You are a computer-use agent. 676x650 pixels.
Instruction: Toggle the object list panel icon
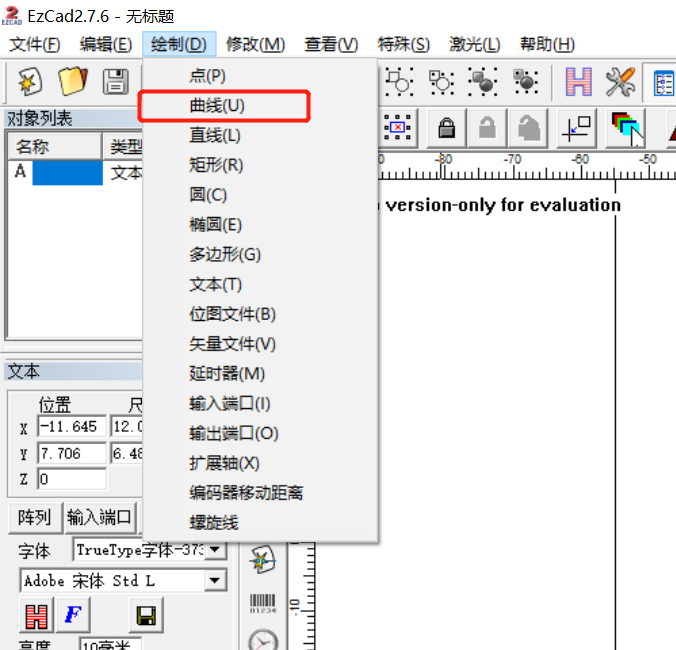[x=662, y=83]
